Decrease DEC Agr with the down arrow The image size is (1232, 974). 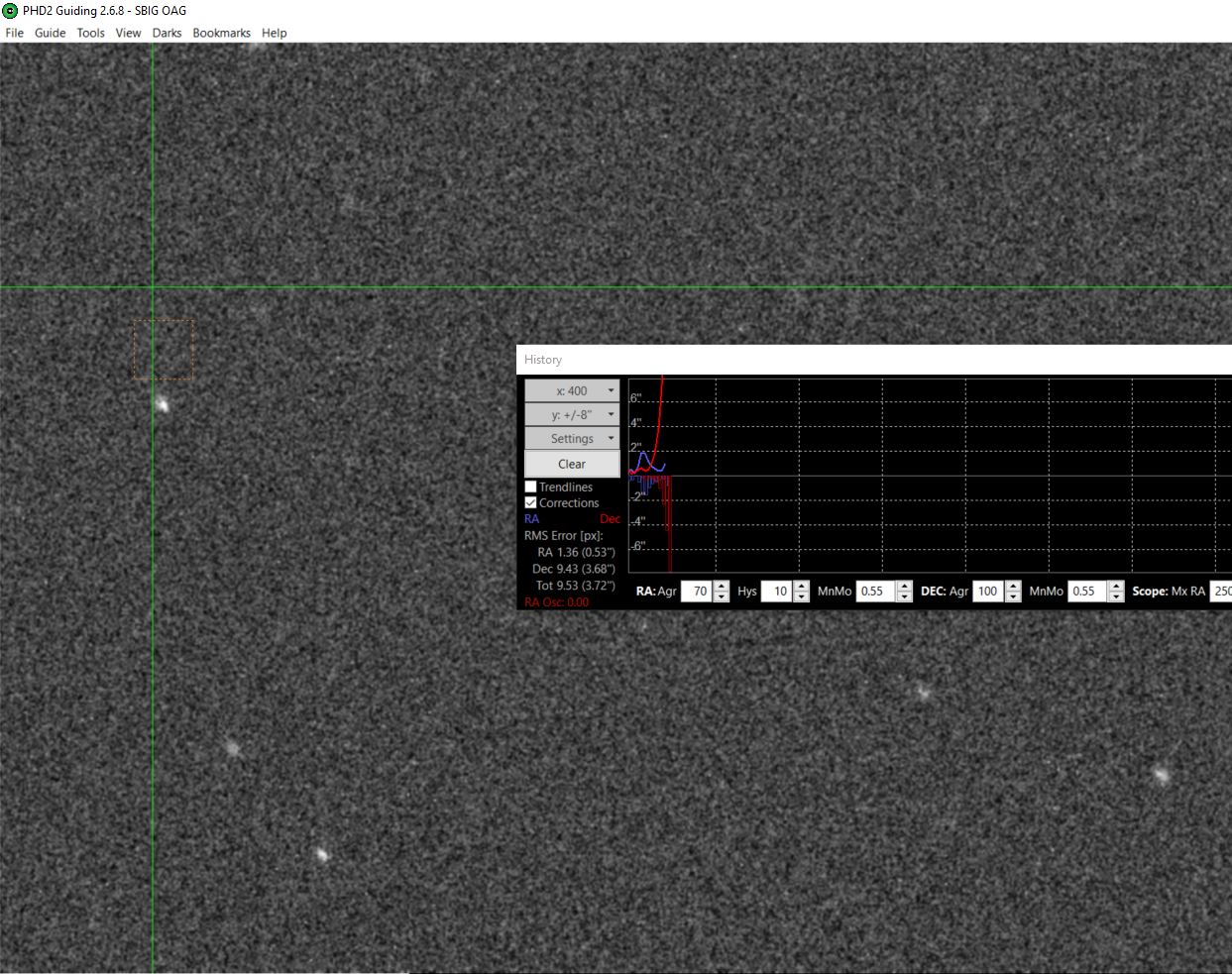point(1013,596)
